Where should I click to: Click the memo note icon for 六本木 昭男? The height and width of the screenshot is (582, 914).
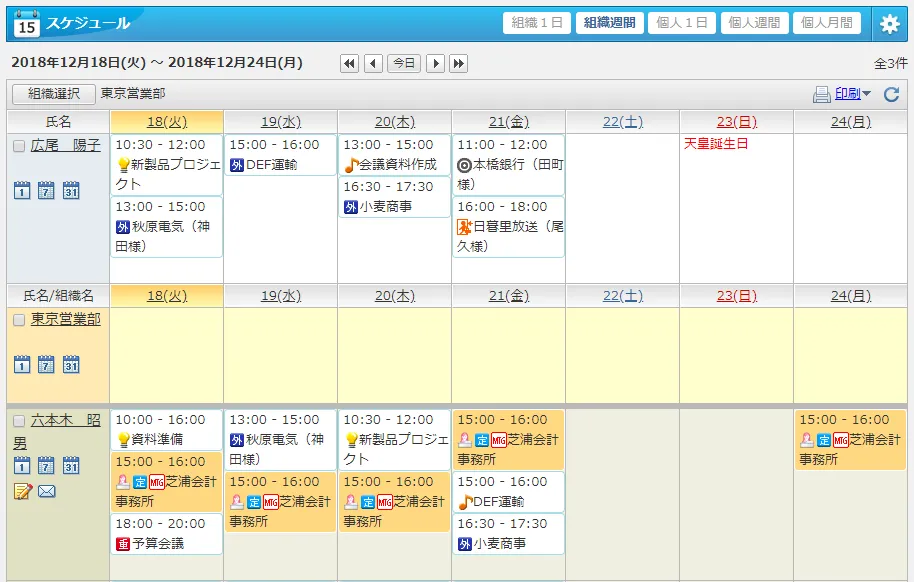click(x=22, y=491)
